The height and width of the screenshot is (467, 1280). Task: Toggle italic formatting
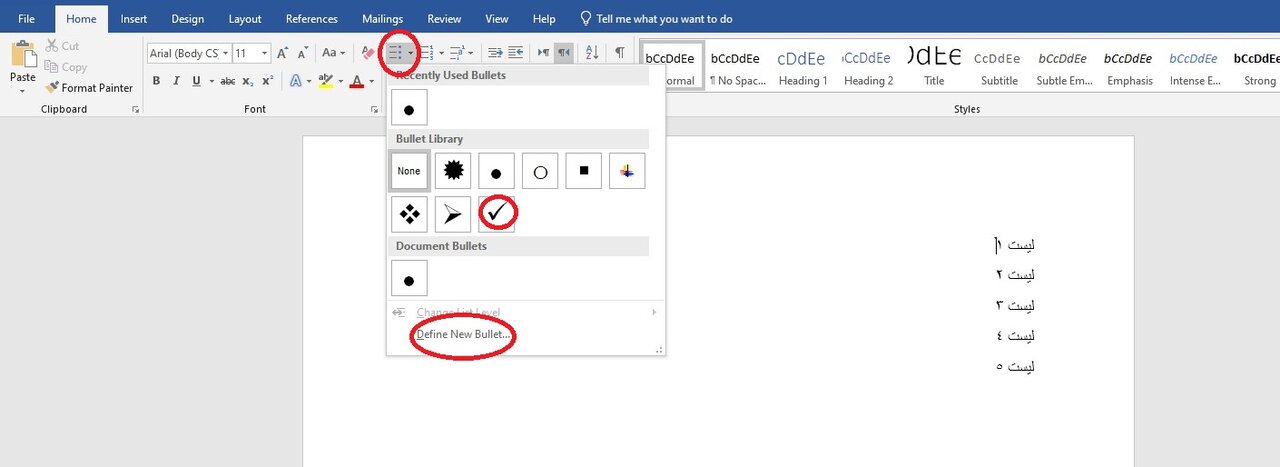(178, 81)
